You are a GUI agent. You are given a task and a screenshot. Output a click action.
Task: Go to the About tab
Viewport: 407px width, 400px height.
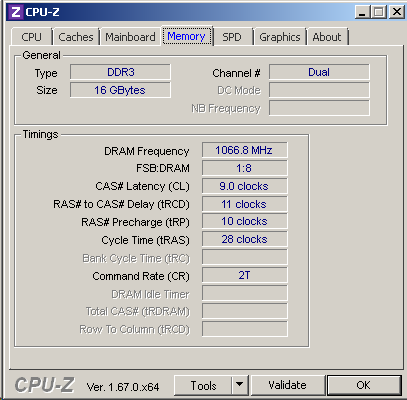[327, 37]
